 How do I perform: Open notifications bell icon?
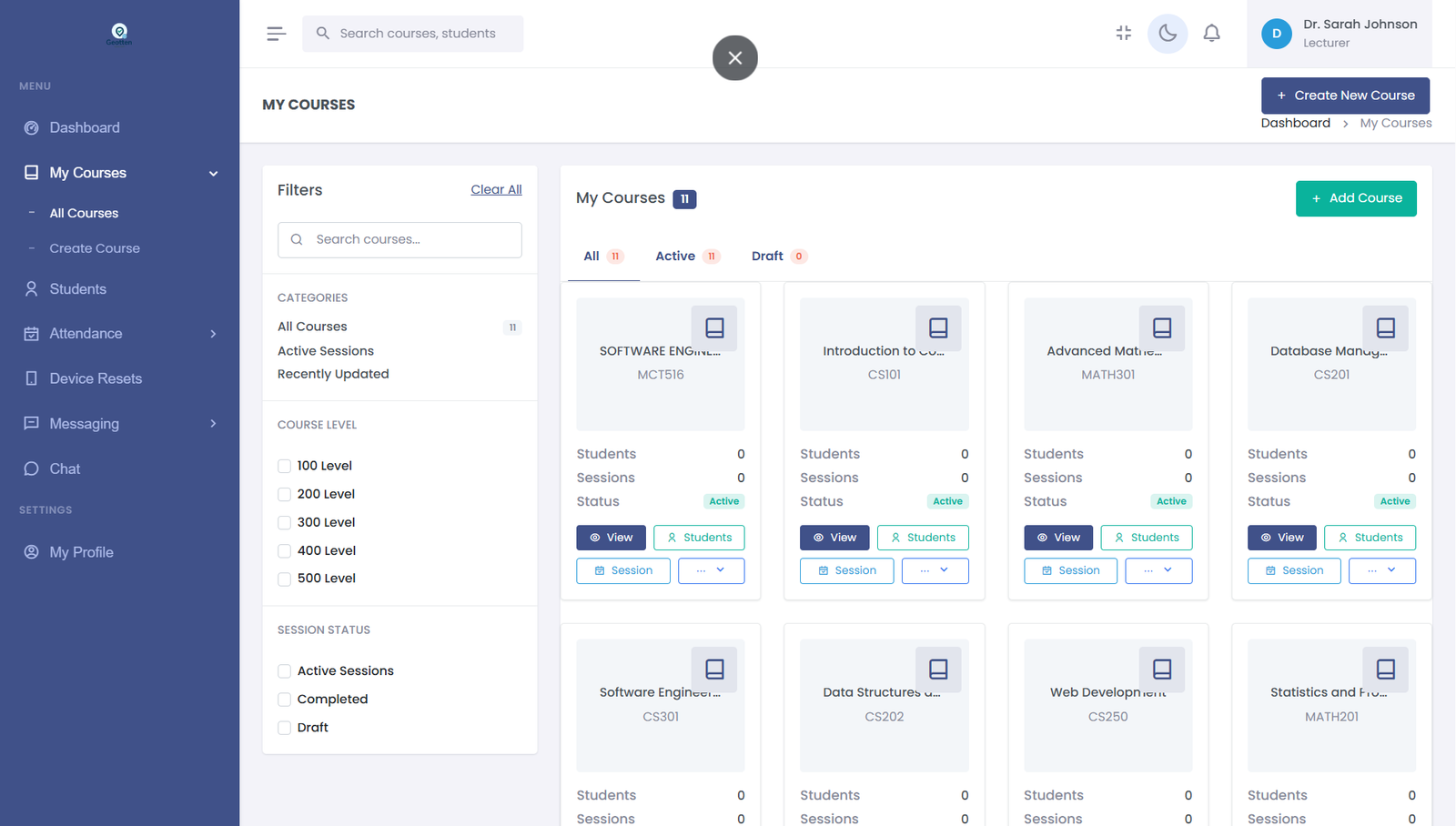tap(1211, 34)
